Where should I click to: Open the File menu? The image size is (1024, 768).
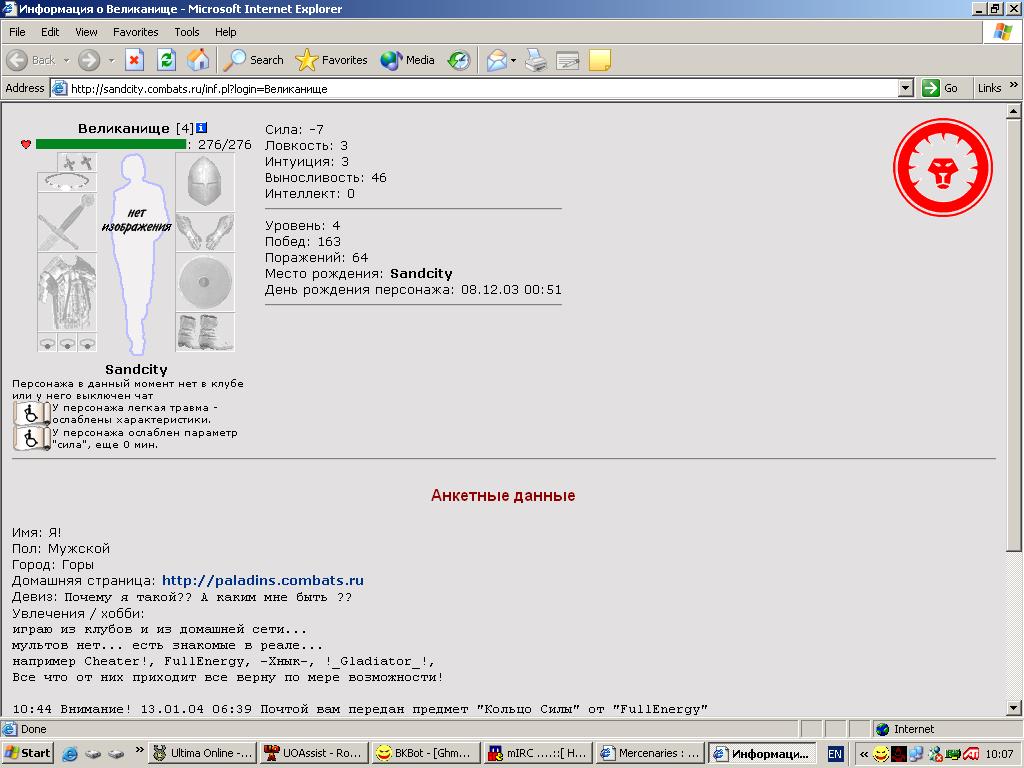point(17,32)
